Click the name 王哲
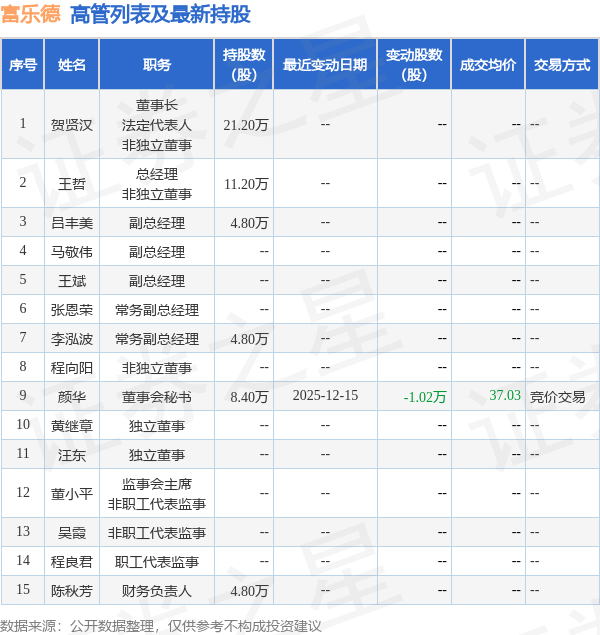 click(x=72, y=184)
